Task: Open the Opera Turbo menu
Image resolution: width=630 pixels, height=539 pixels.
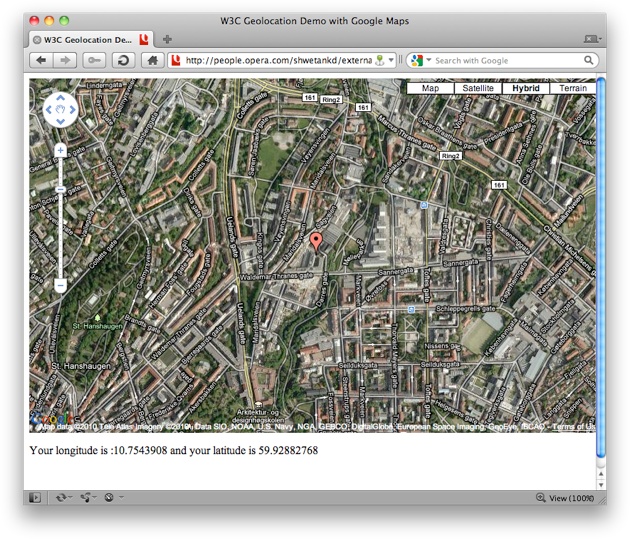Action: pyautogui.click(x=113, y=498)
